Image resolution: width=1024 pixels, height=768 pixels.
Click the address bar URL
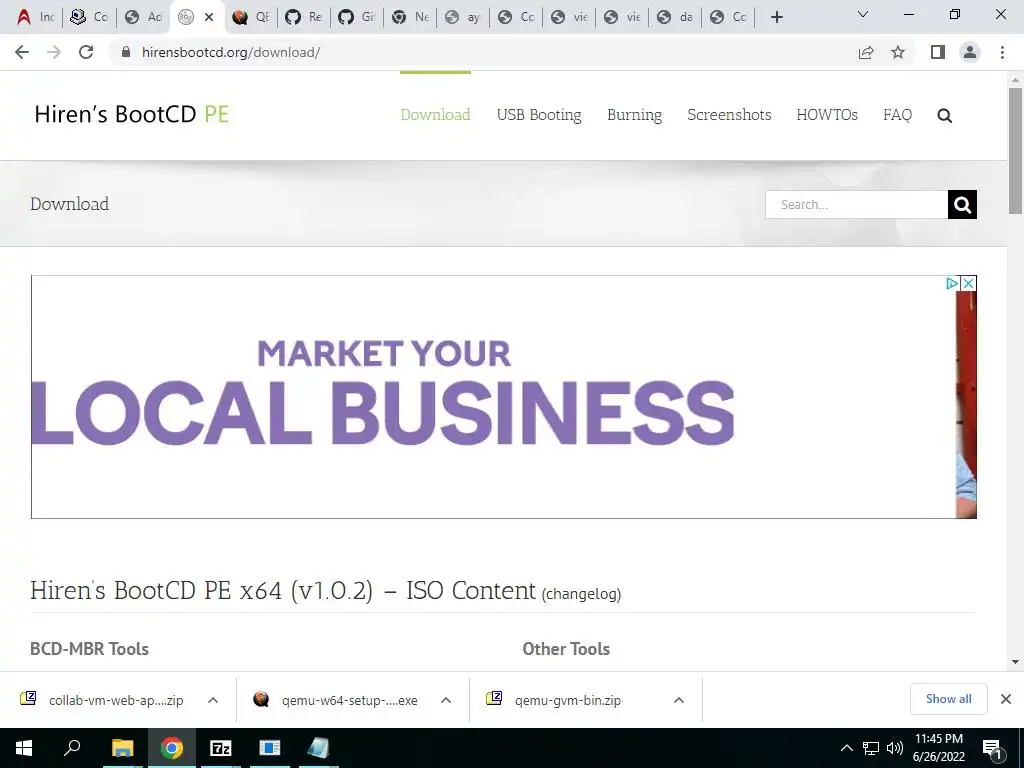pyautogui.click(x=231, y=52)
